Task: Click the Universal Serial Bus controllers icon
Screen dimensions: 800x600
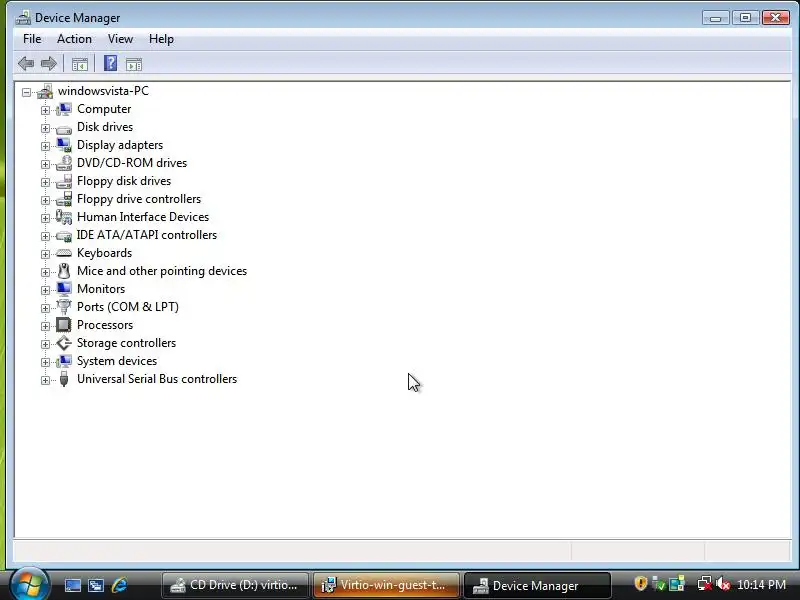Action: [x=64, y=379]
